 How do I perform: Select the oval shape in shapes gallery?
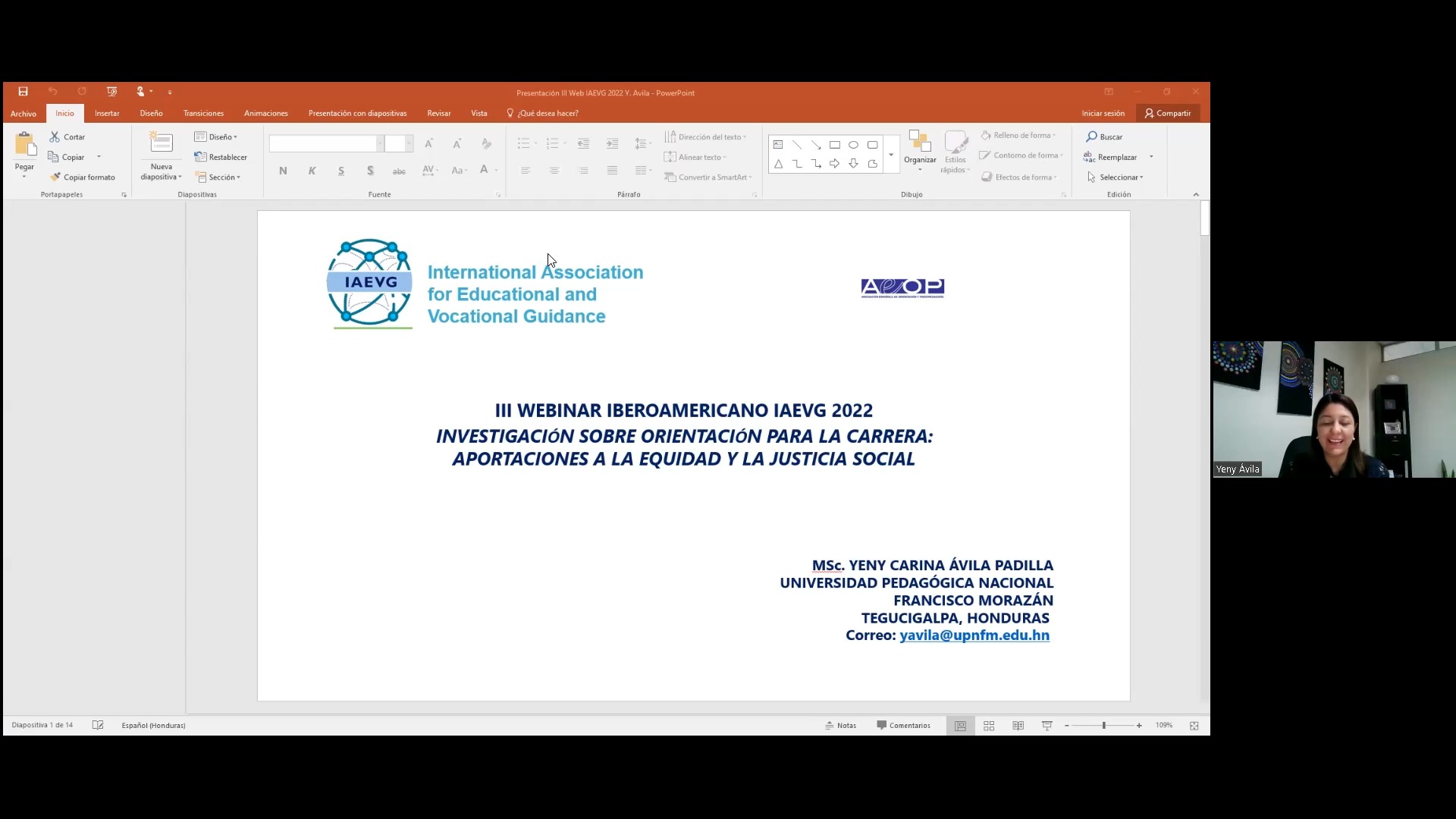[x=853, y=145]
